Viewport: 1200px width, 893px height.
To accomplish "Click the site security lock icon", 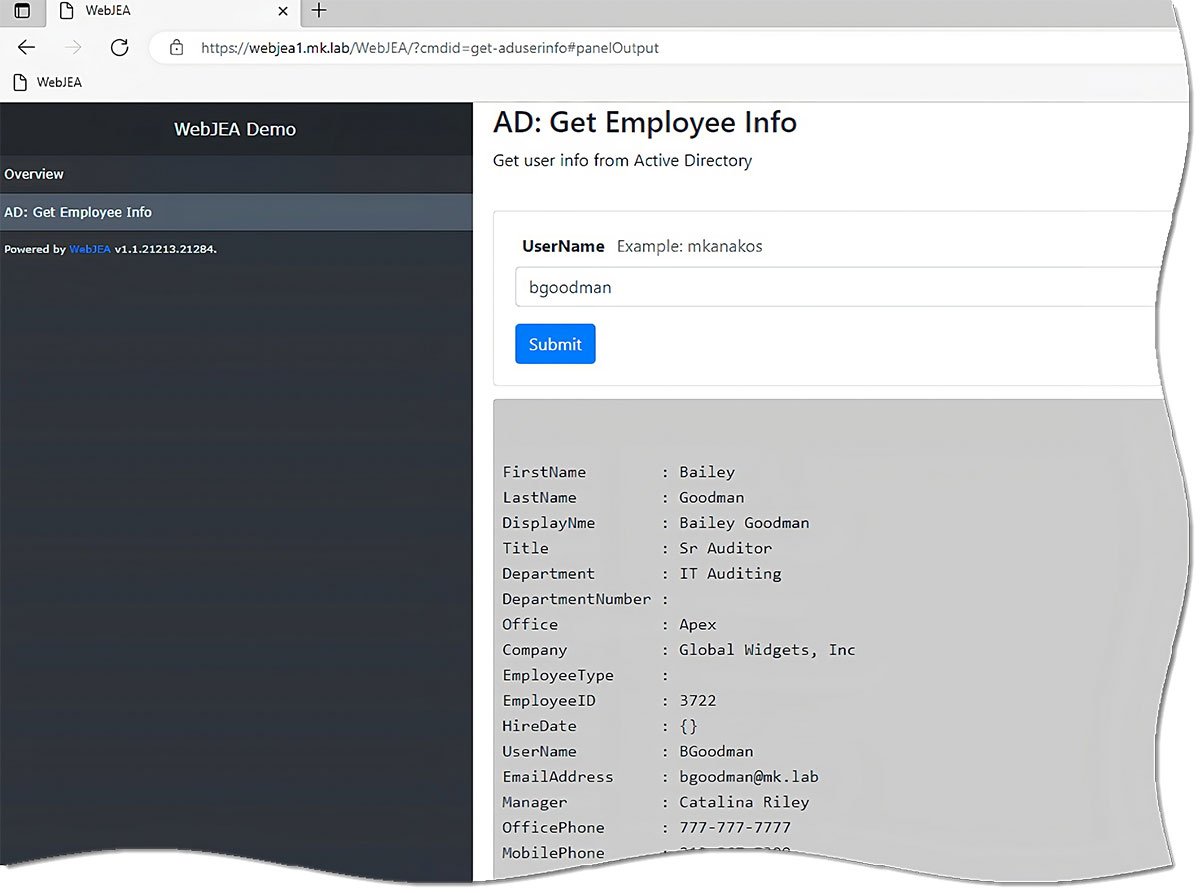I will [176, 47].
